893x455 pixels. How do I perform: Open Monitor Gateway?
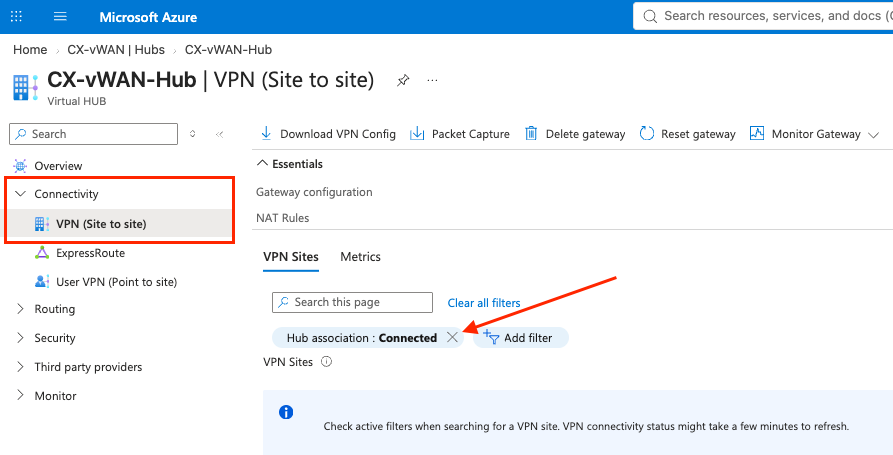[x=814, y=134]
